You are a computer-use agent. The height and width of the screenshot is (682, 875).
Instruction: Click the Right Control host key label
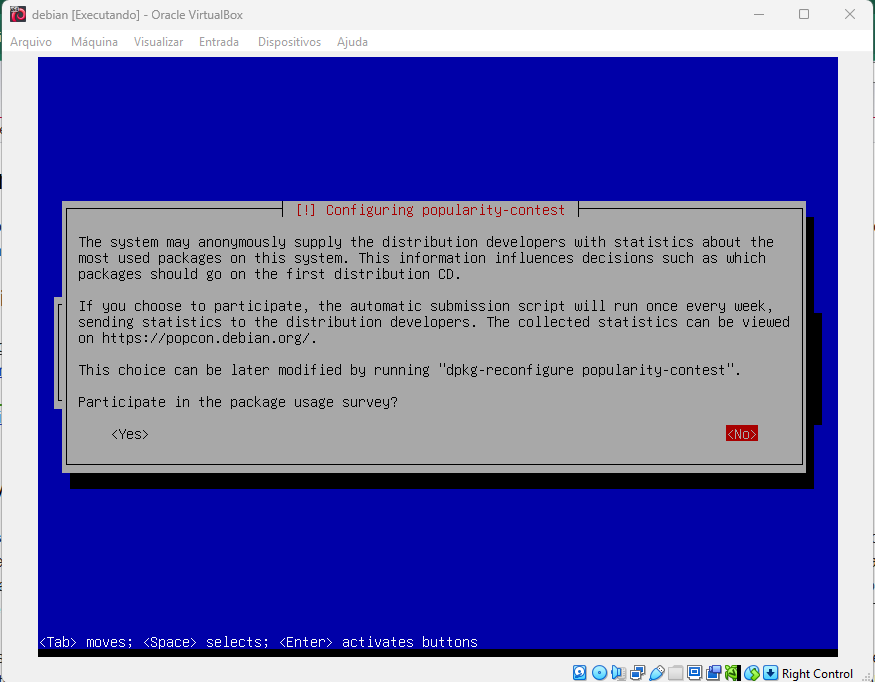pyautogui.click(x=817, y=674)
